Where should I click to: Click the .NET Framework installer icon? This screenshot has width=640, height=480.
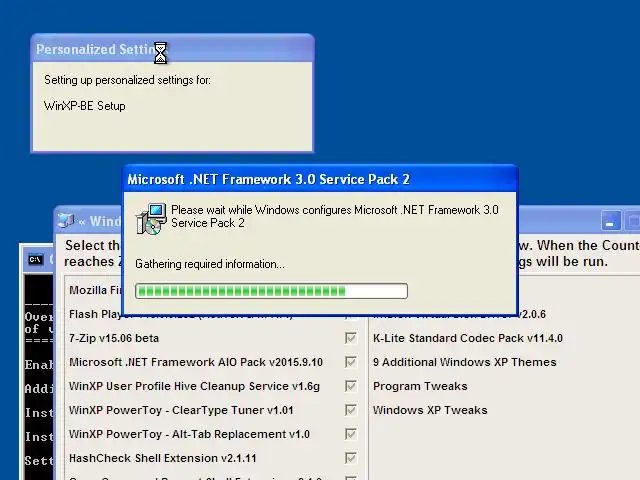point(151,219)
